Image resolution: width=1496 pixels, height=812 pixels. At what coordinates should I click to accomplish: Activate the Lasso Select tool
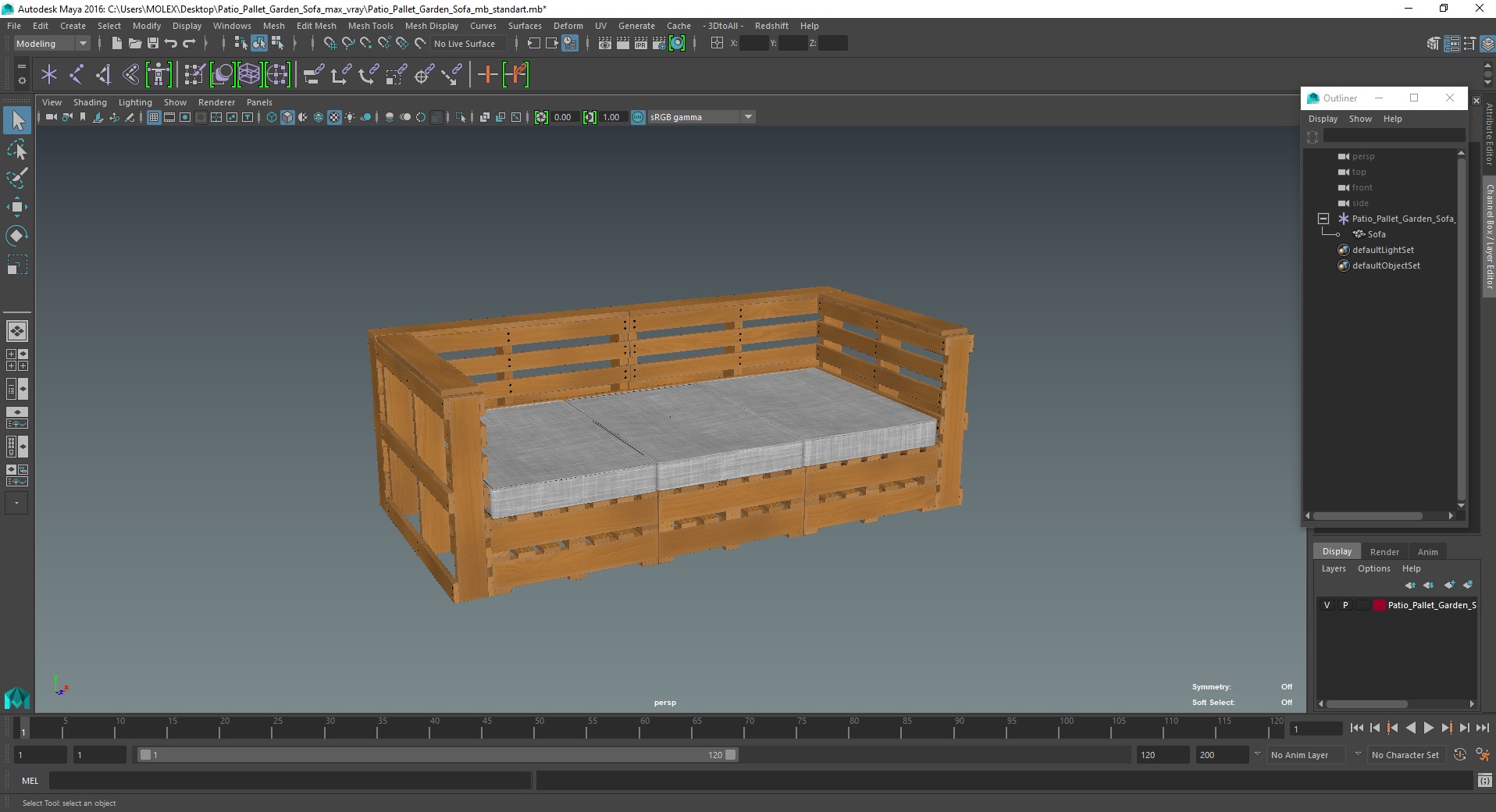point(17,149)
